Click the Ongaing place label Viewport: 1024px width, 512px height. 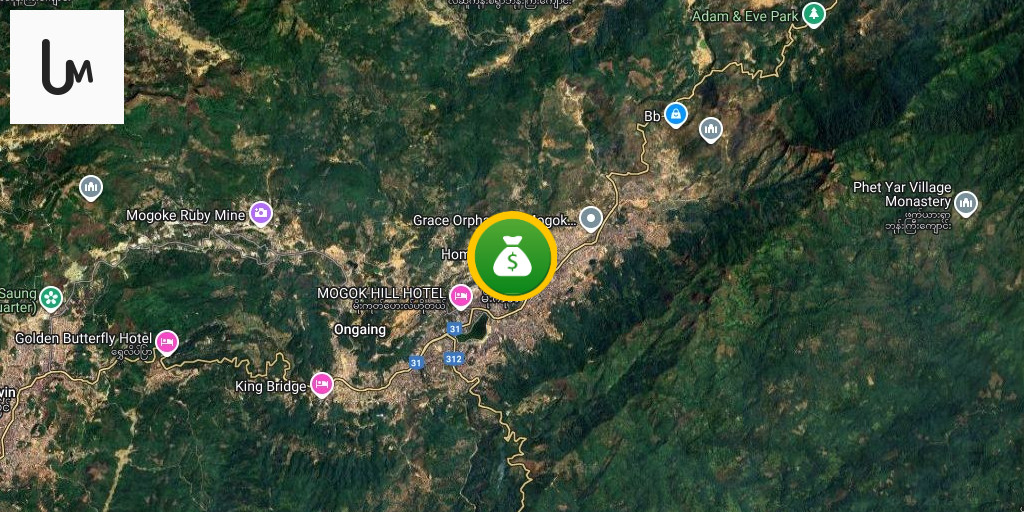(360, 330)
